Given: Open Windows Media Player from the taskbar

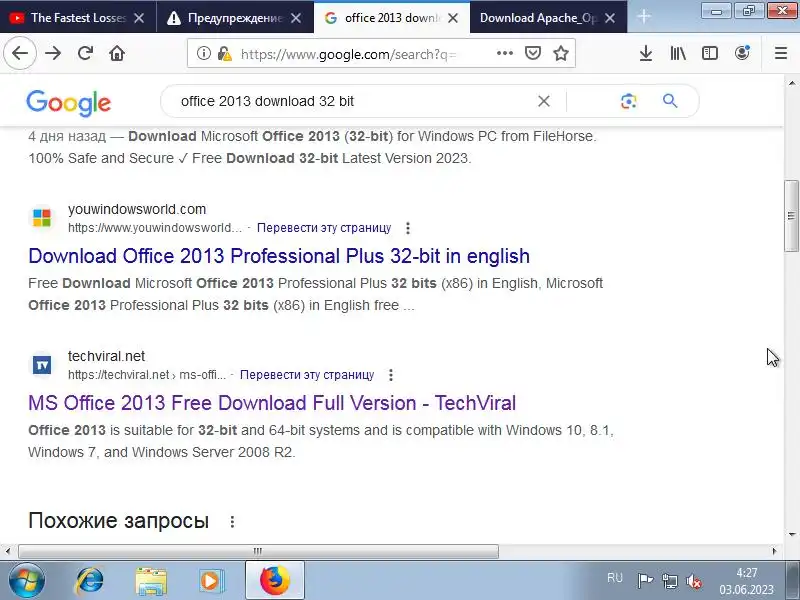Looking at the screenshot, I should [210, 581].
